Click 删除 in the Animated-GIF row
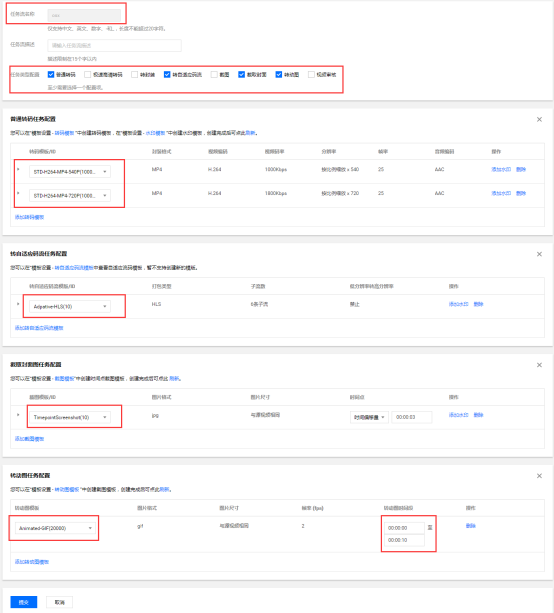This screenshot has width=554, height=613. (x=471, y=526)
